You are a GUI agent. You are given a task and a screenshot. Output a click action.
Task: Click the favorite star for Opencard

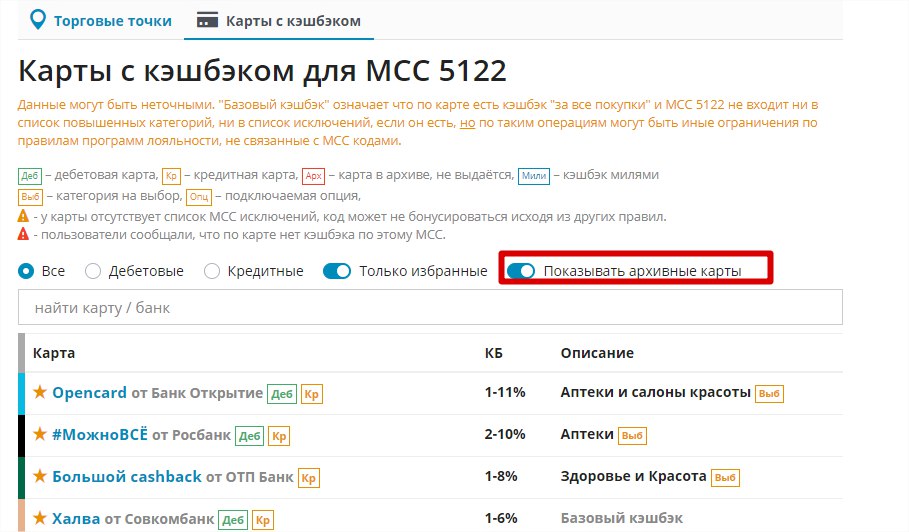click(x=39, y=392)
